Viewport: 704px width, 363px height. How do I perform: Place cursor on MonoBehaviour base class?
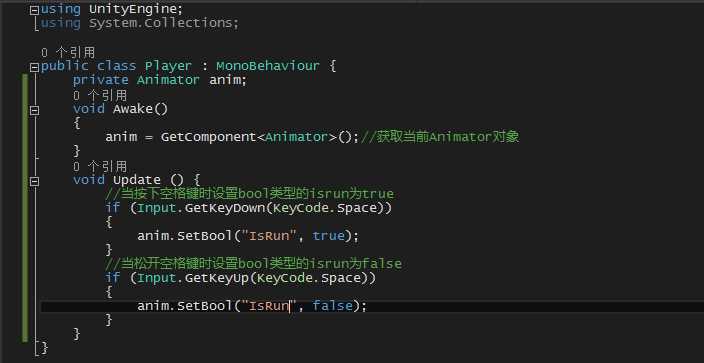(x=268, y=66)
